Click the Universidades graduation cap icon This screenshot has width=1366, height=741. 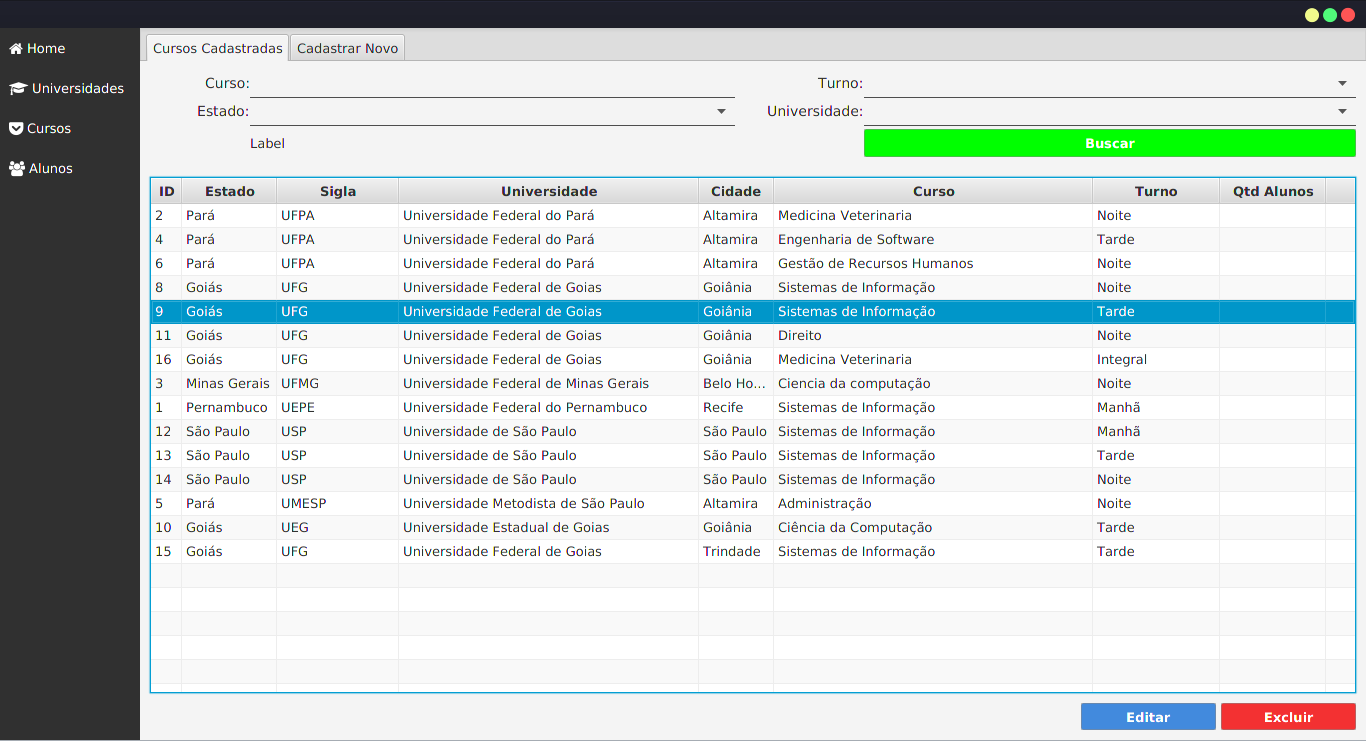[x=18, y=88]
